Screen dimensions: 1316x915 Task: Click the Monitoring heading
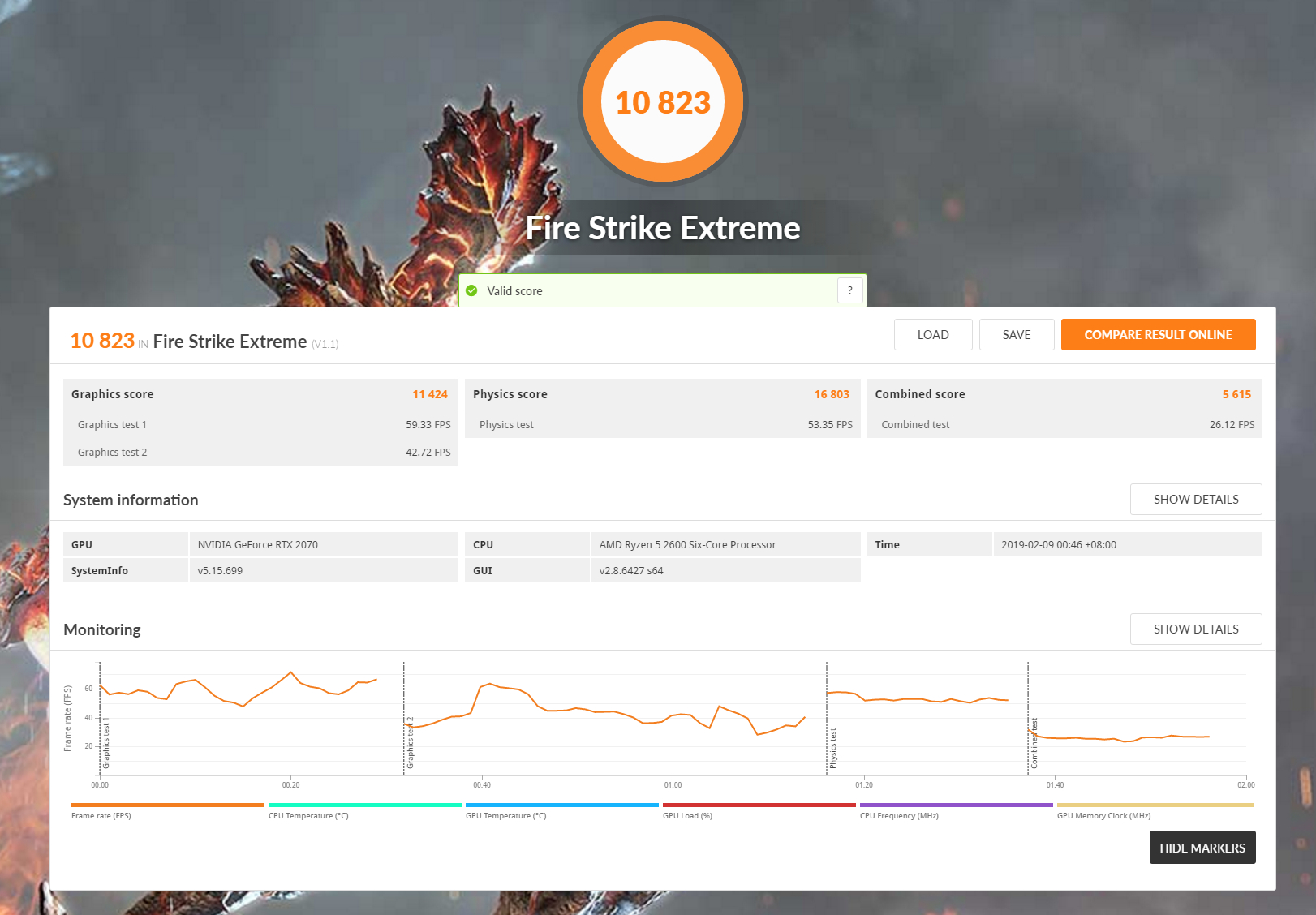[x=102, y=629]
